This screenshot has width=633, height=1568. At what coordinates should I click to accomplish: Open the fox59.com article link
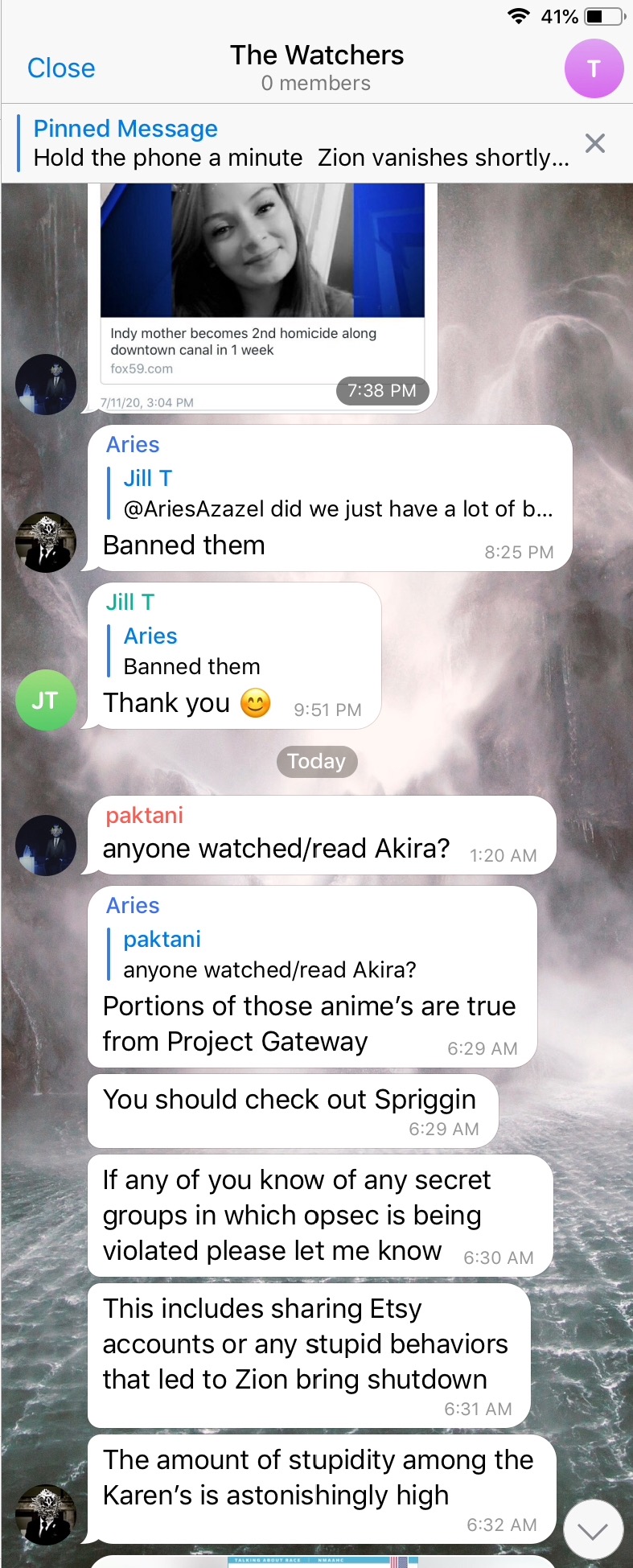[x=262, y=350]
